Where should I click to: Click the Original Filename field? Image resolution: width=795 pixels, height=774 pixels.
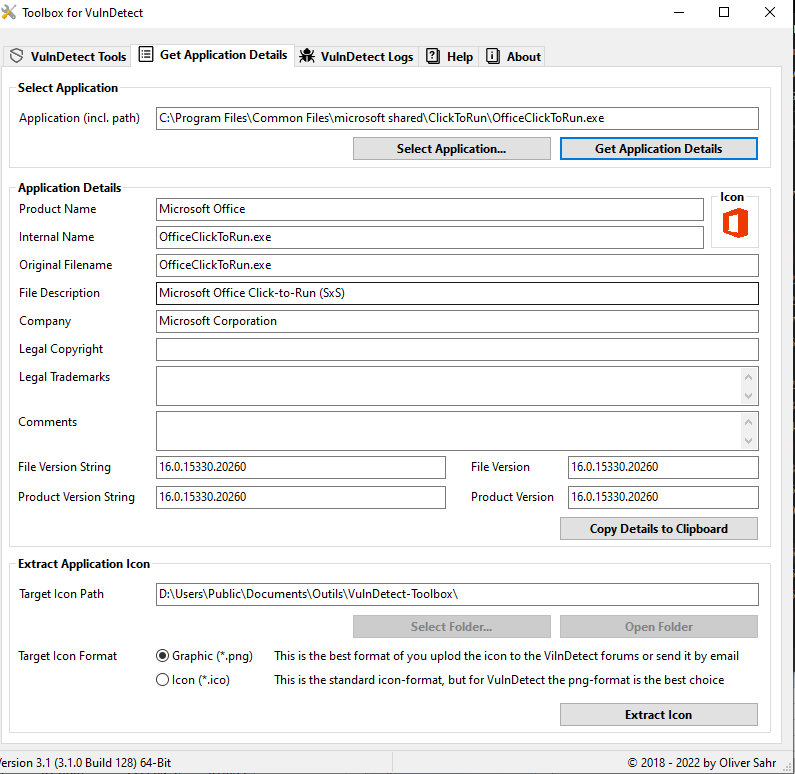click(x=457, y=265)
